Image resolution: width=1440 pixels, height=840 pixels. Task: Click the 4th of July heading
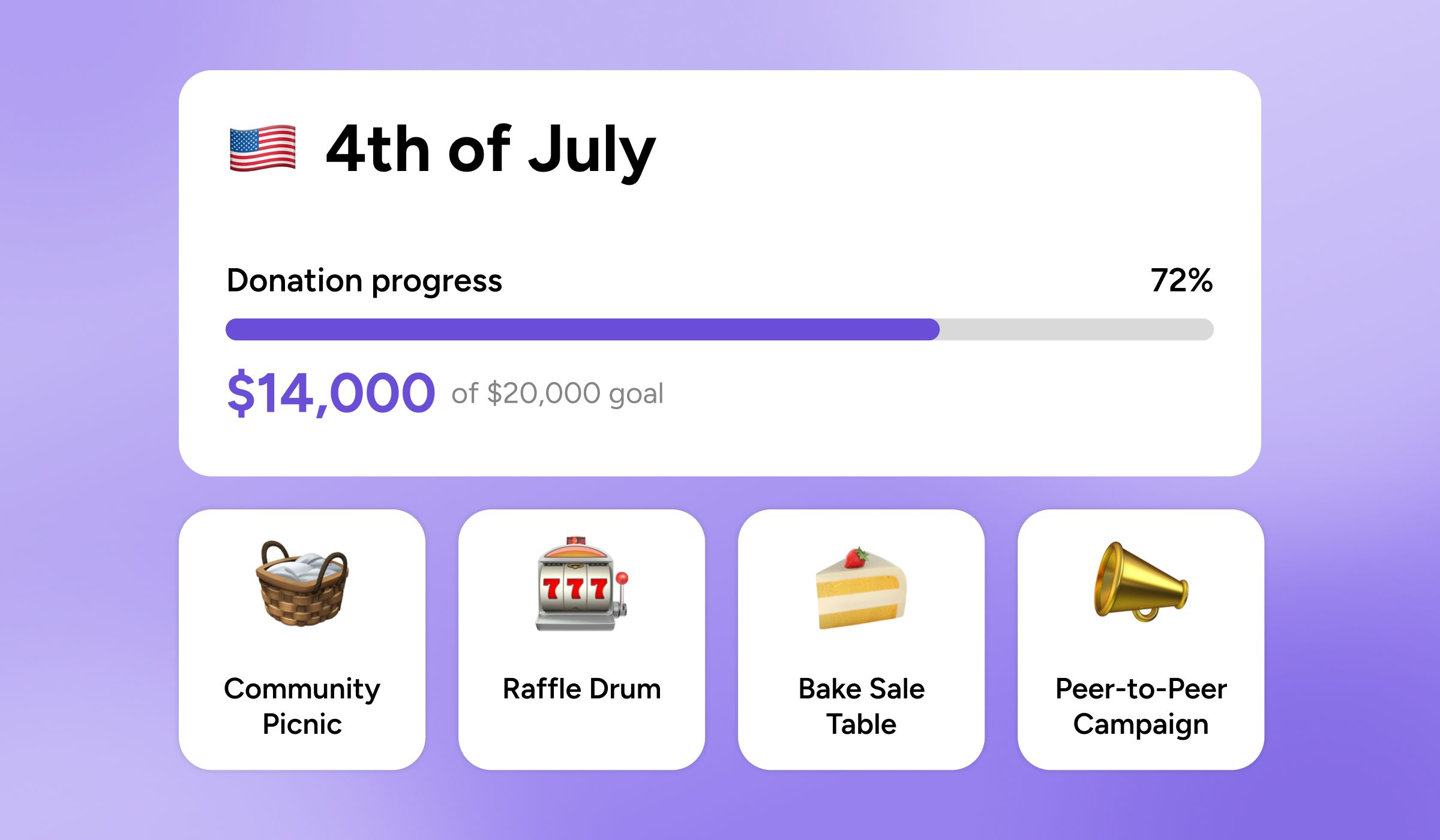click(491, 150)
